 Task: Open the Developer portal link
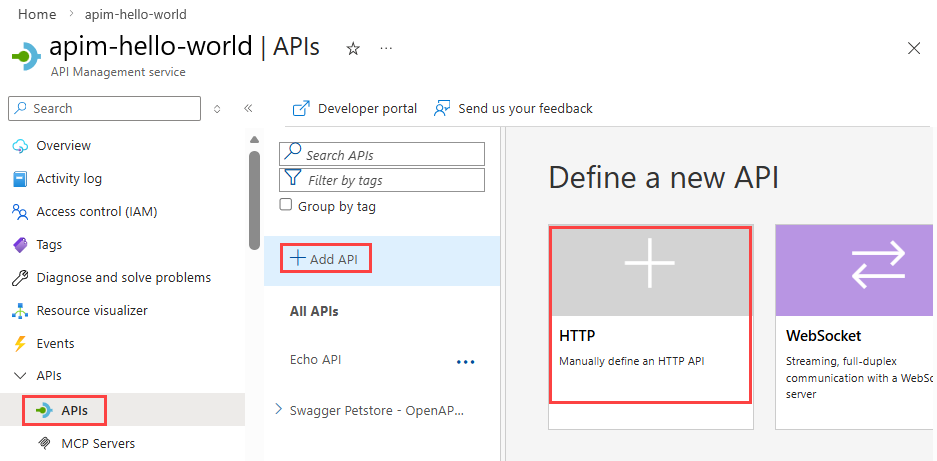(368, 109)
